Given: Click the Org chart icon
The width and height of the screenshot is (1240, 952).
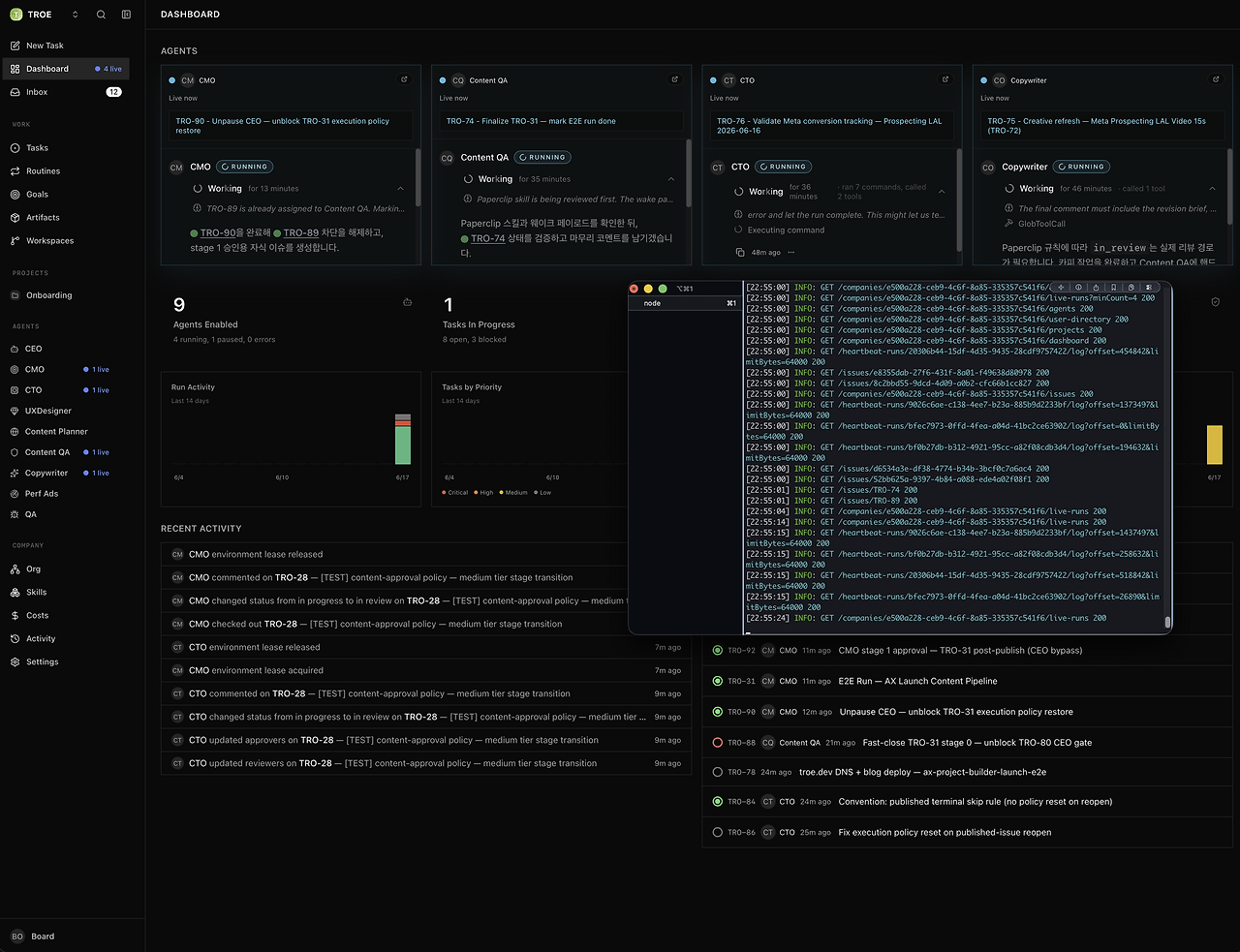Looking at the screenshot, I should tap(15, 569).
